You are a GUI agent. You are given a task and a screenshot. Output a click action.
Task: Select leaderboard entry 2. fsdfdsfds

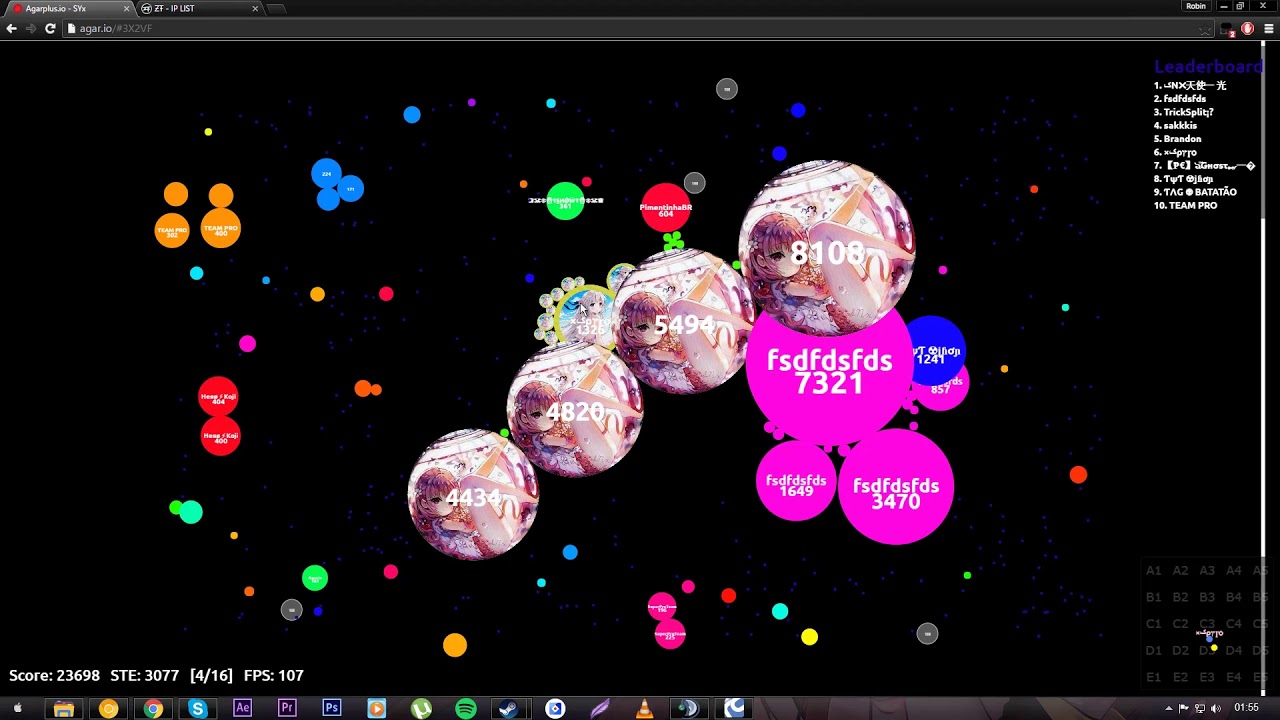click(1180, 99)
